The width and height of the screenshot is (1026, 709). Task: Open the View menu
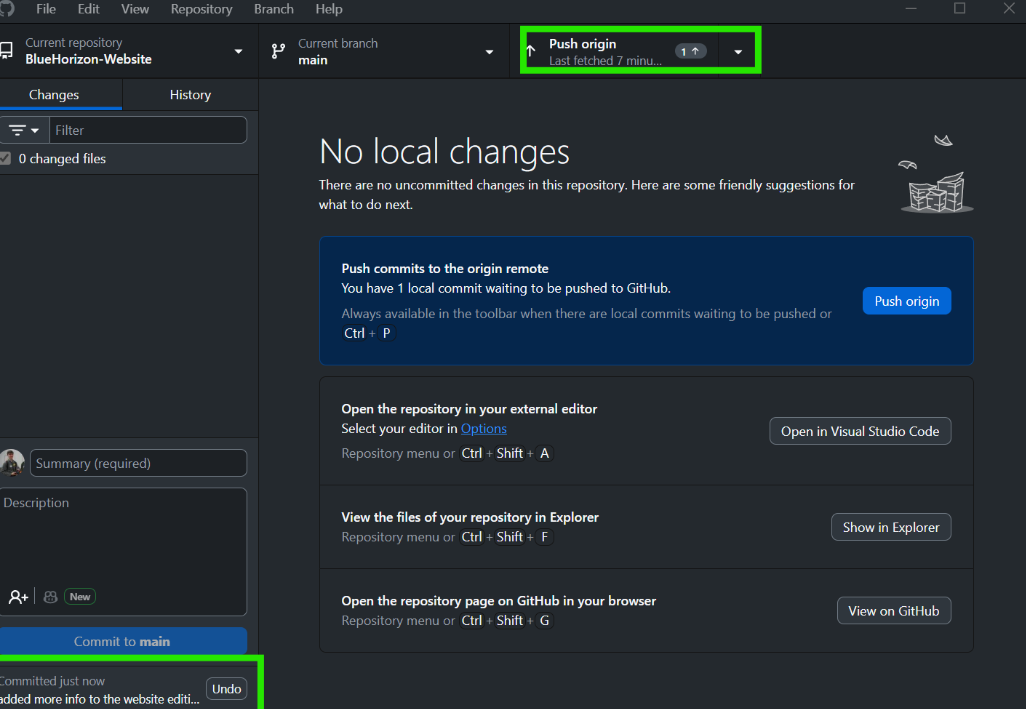pyautogui.click(x=135, y=9)
